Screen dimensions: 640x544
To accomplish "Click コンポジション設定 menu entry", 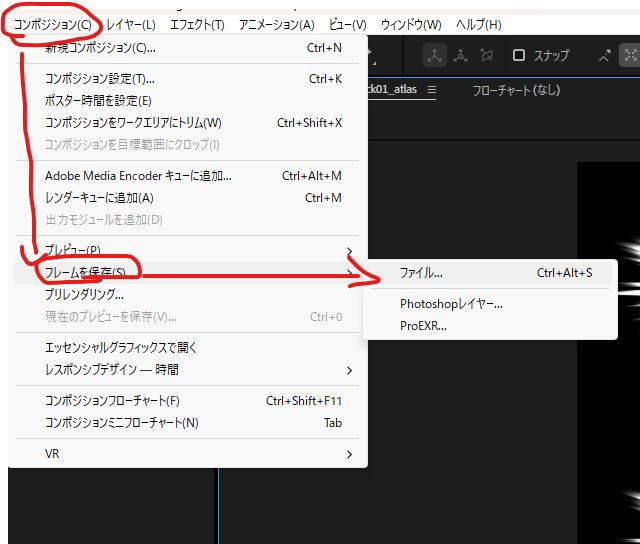I will pos(100,79).
